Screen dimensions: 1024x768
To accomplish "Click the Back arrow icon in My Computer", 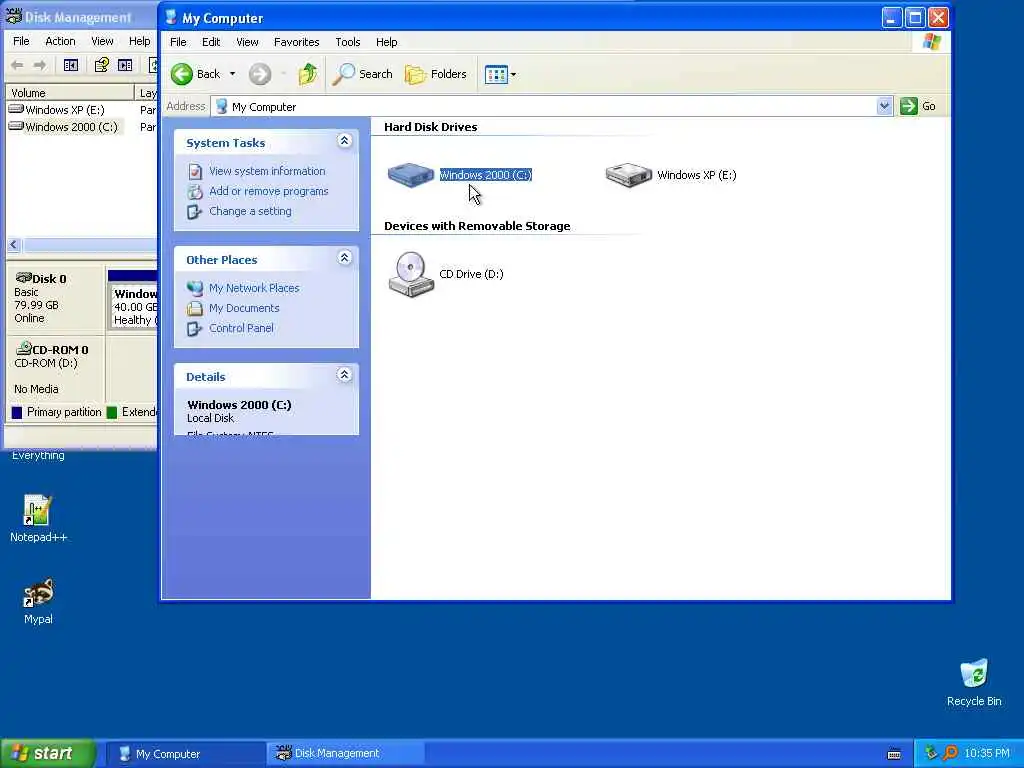I will pyautogui.click(x=182, y=74).
